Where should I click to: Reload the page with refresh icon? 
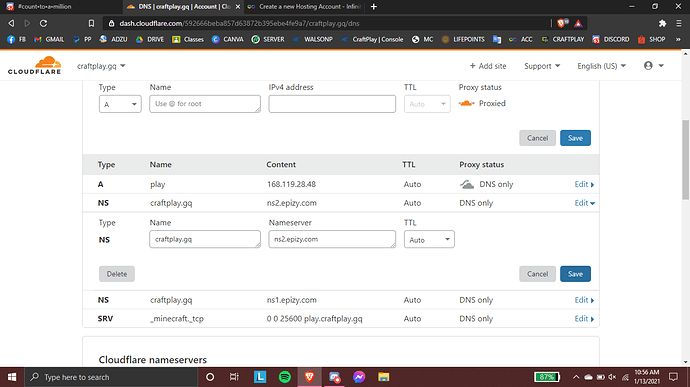(x=43, y=23)
